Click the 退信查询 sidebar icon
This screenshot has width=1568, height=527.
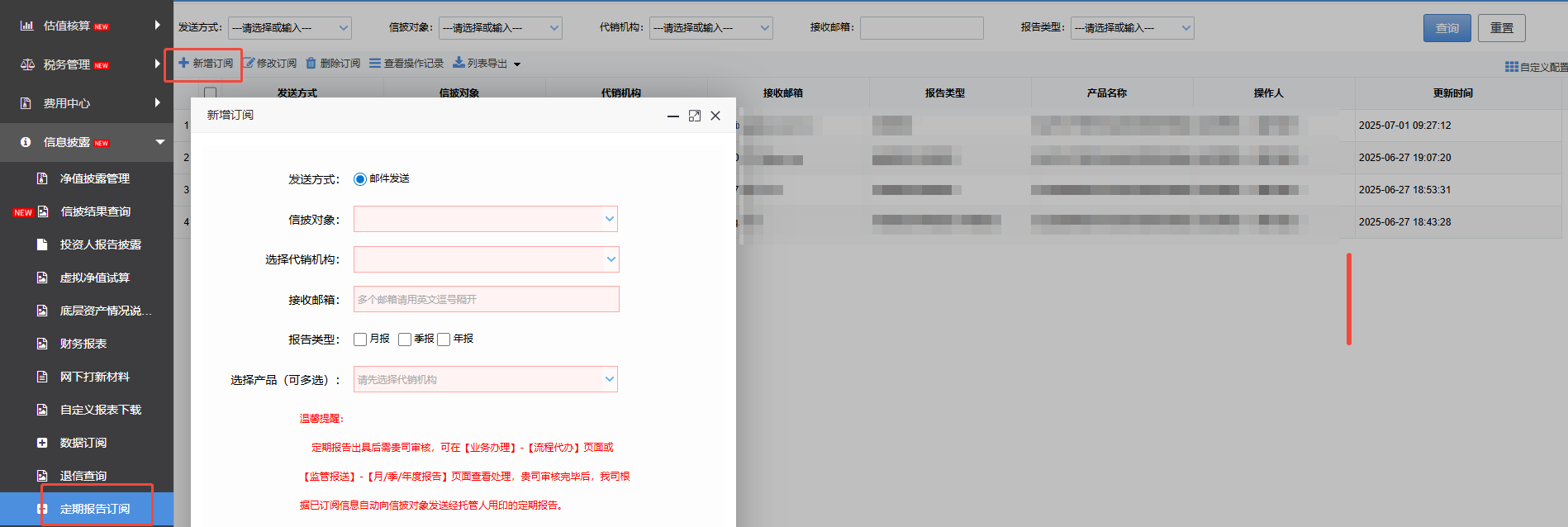click(42, 476)
